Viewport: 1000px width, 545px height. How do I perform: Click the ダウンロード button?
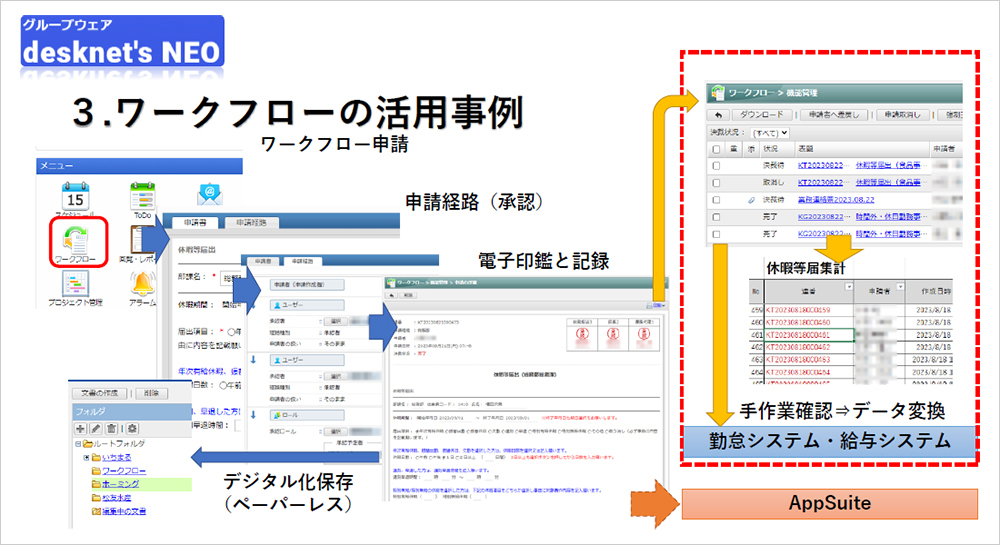click(761, 115)
